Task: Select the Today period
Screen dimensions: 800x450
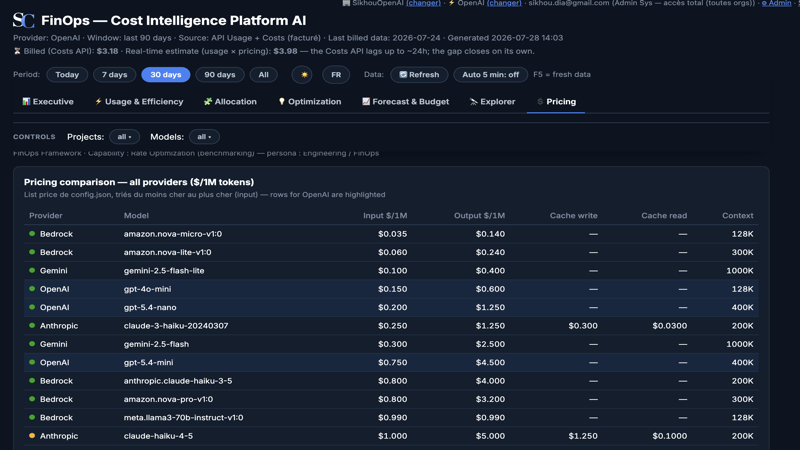Action: coord(67,74)
